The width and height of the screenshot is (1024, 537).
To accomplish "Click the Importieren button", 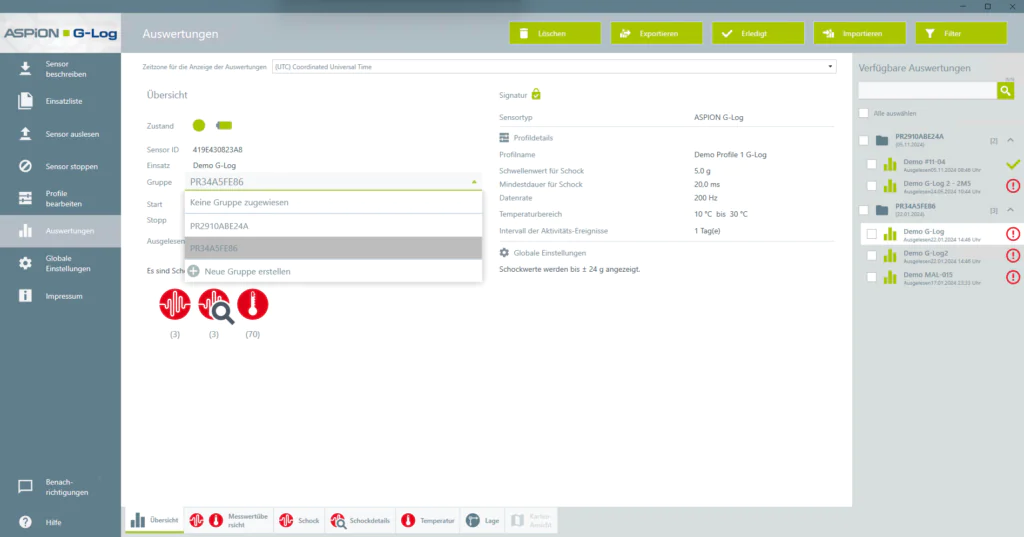I will point(859,33).
